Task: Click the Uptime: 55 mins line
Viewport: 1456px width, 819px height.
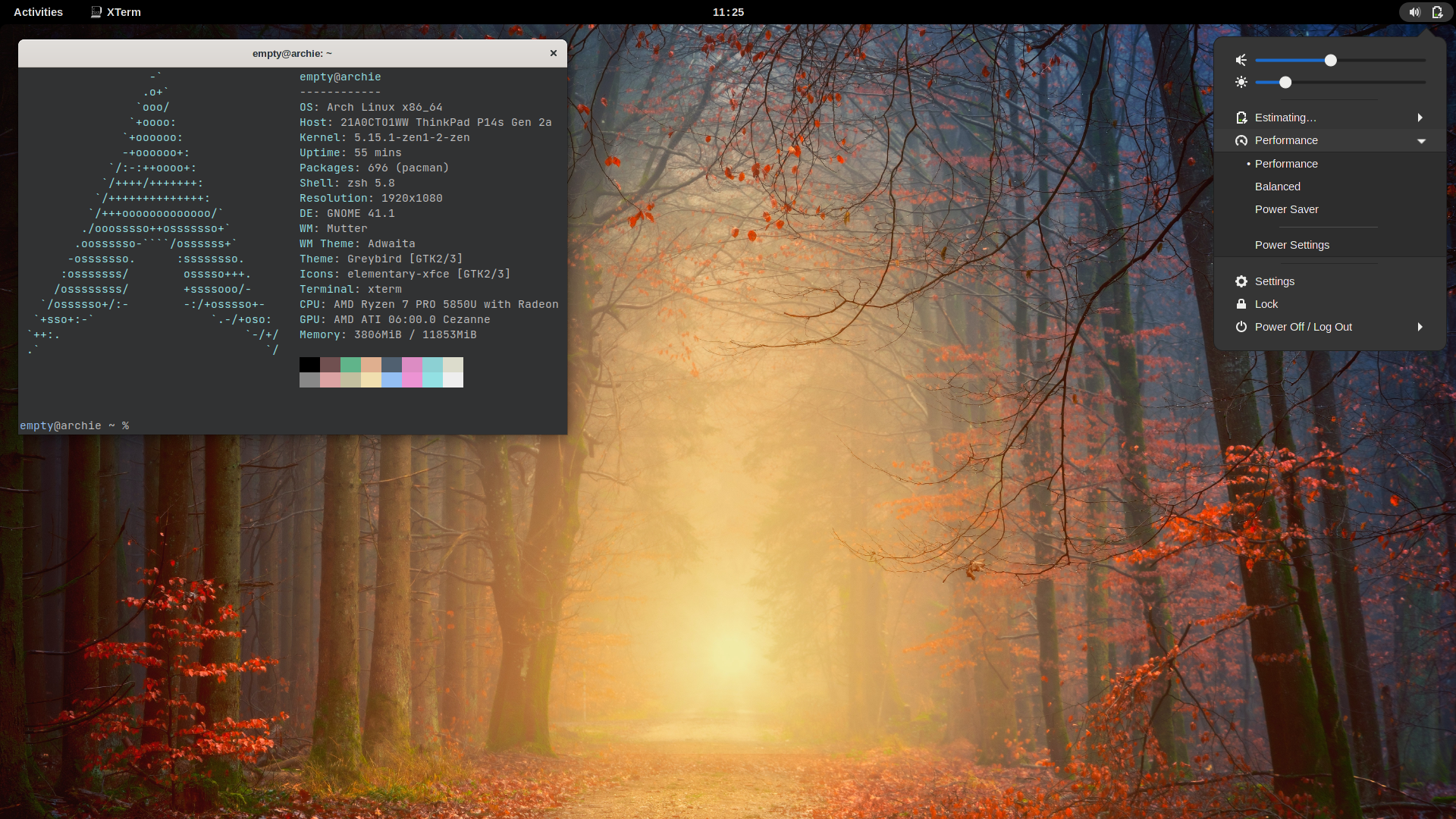Action: 350,153
